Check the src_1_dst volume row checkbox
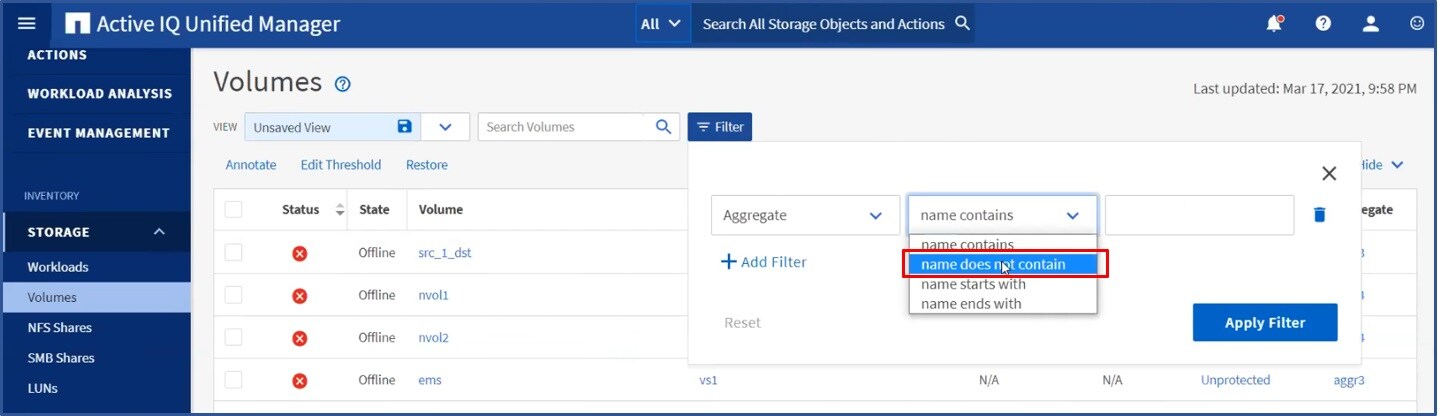The width and height of the screenshot is (1438, 416). coord(233,252)
